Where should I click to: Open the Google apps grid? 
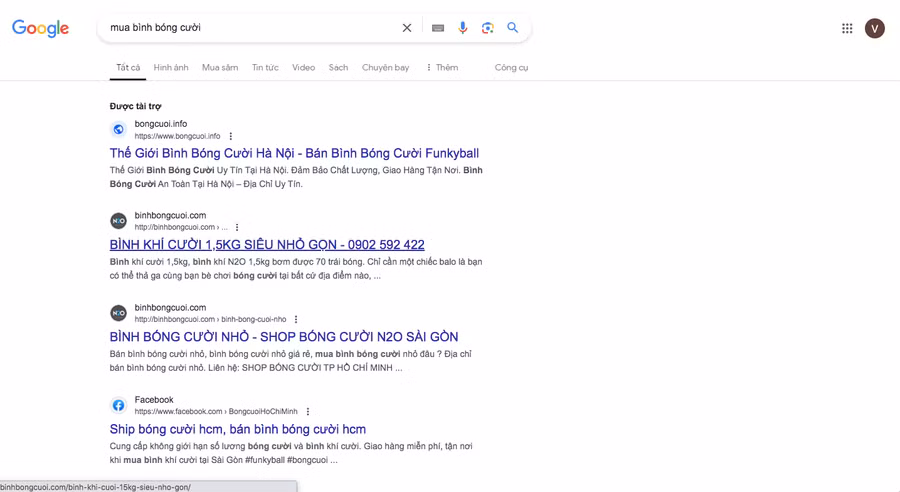click(x=847, y=28)
